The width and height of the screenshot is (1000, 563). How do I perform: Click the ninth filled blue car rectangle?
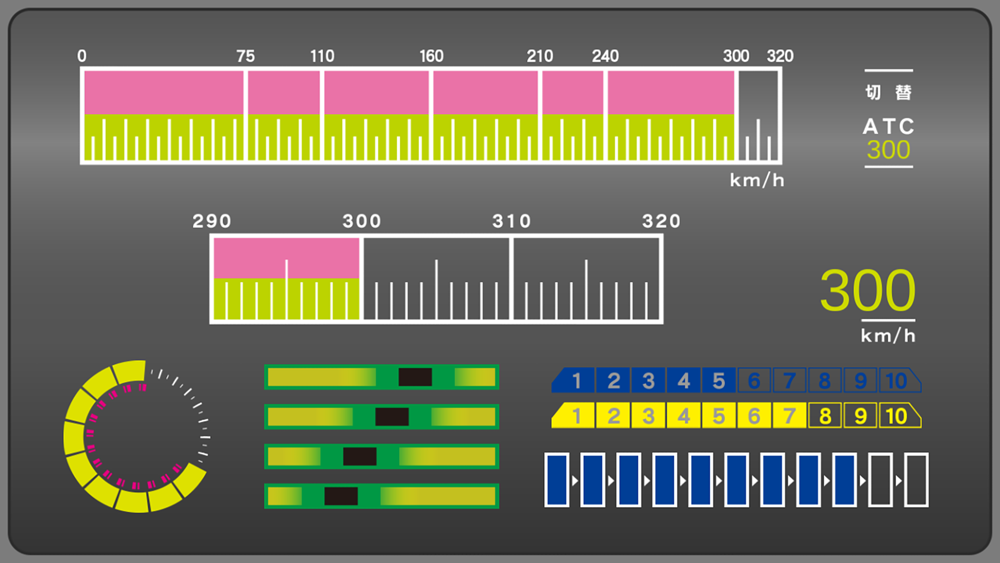(844, 480)
